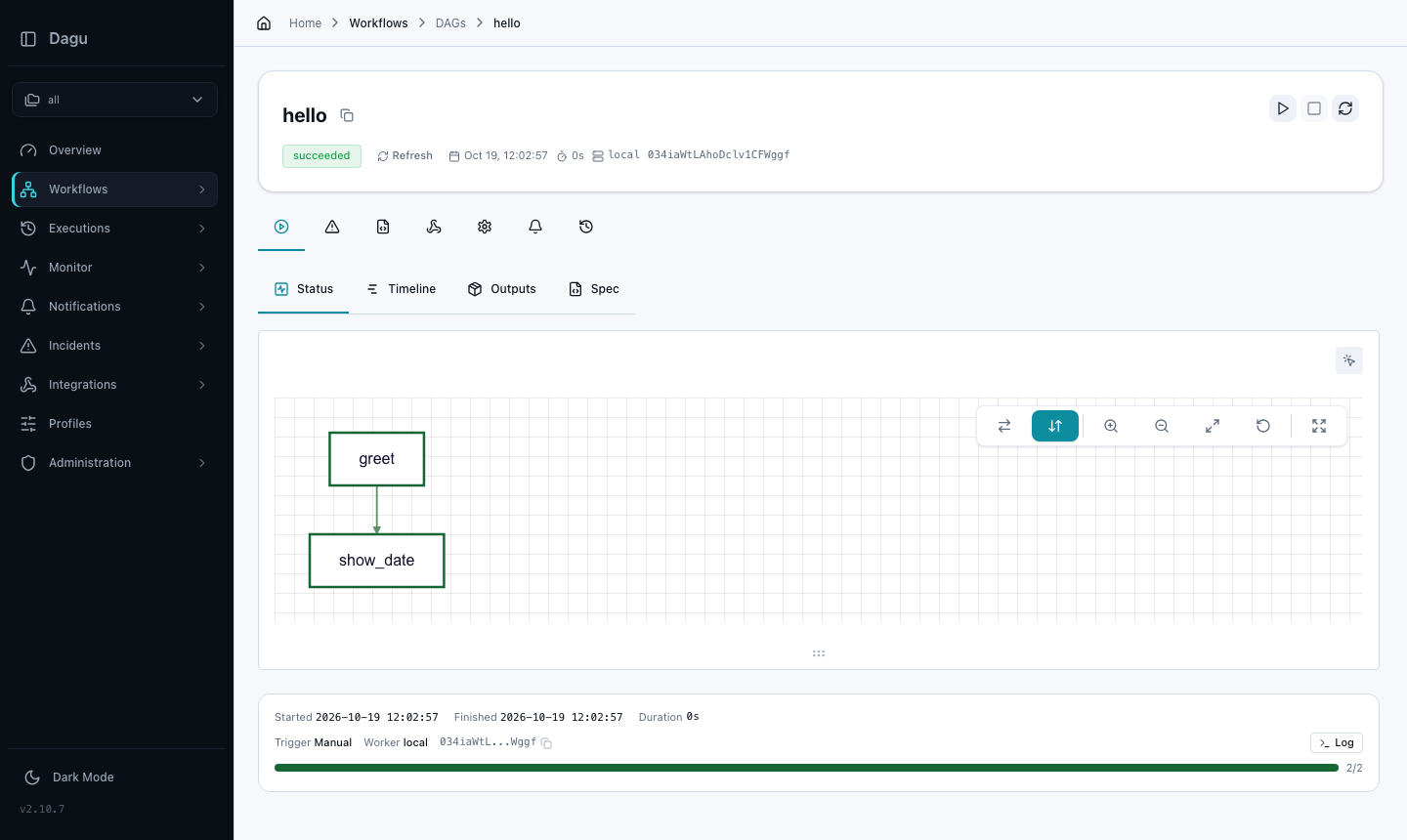Copy the hello DAG name
1407x840 pixels.
point(347,115)
